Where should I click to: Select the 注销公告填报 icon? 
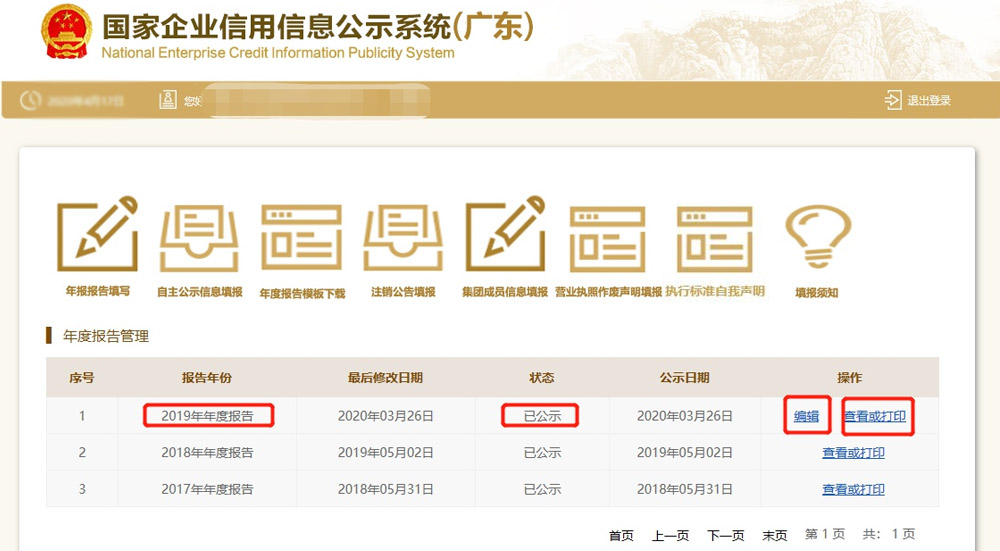click(403, 238)
